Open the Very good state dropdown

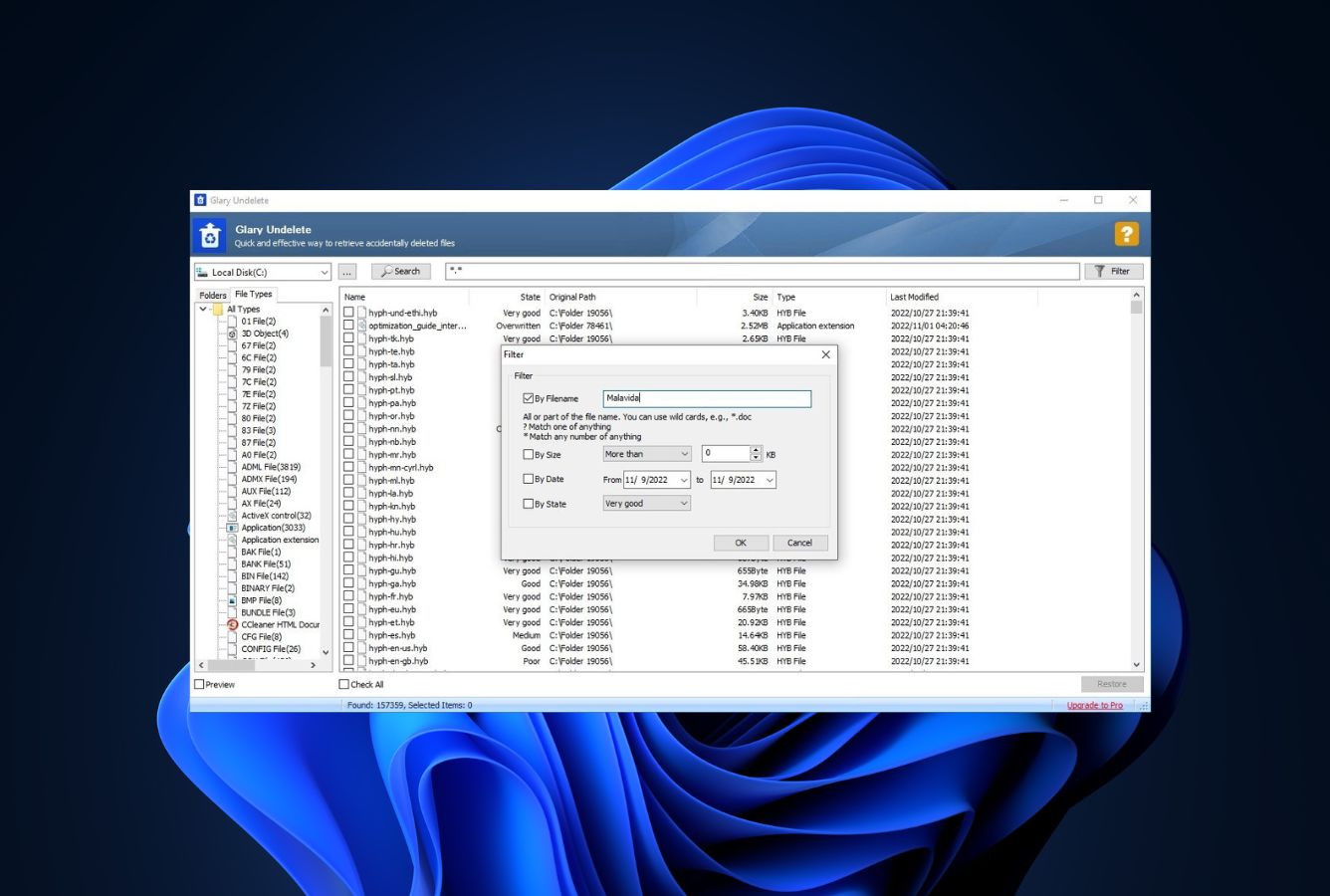pos(684,504)
